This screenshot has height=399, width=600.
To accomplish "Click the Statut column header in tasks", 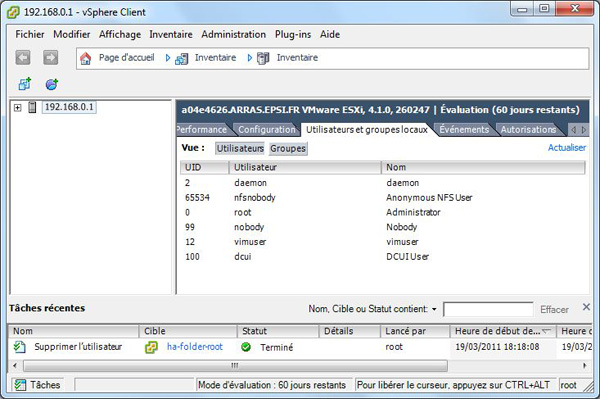I will click(278, 331).
